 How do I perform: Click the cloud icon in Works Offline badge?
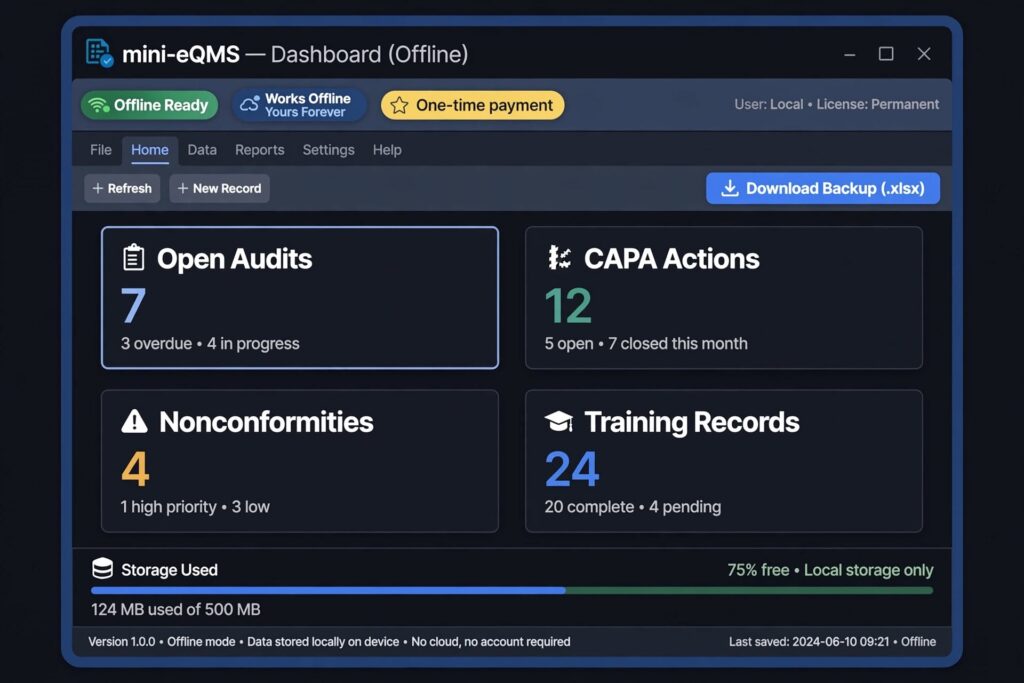pos(249,104)
